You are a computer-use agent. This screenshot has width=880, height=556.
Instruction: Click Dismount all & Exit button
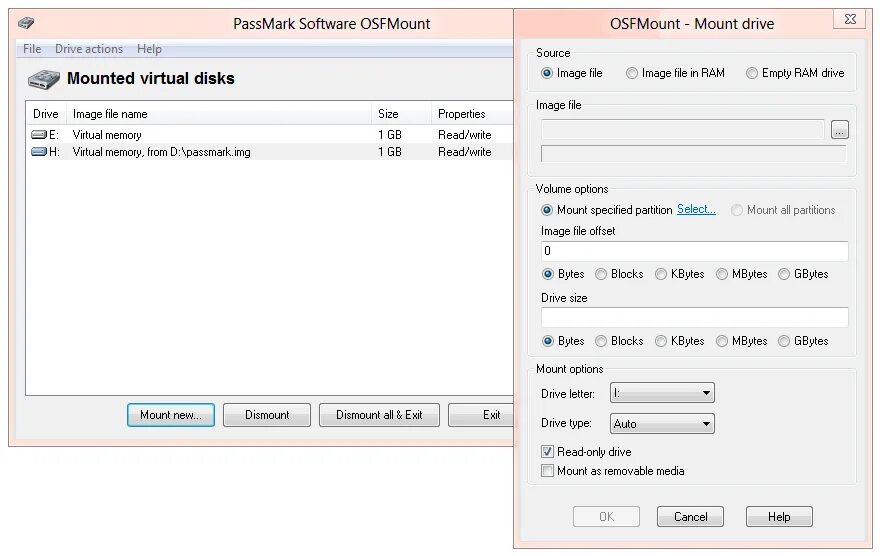point(379,415)
